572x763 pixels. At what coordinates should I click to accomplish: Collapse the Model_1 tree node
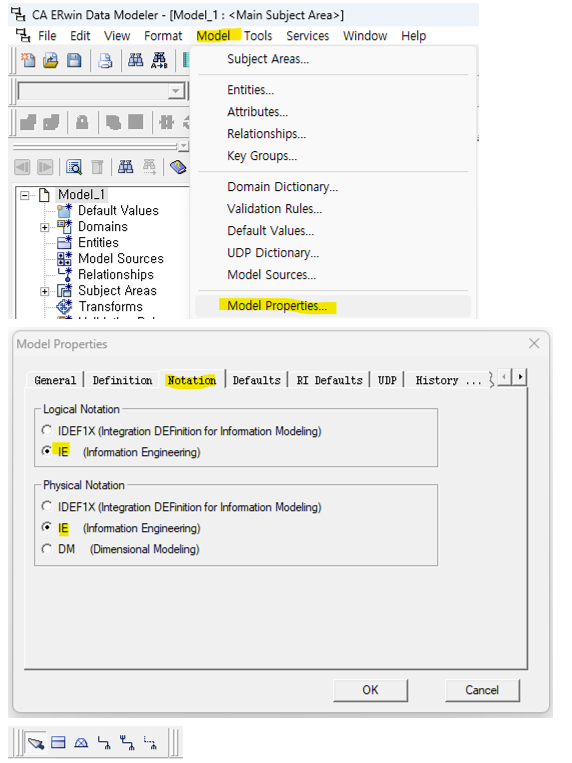click(24, 195)
